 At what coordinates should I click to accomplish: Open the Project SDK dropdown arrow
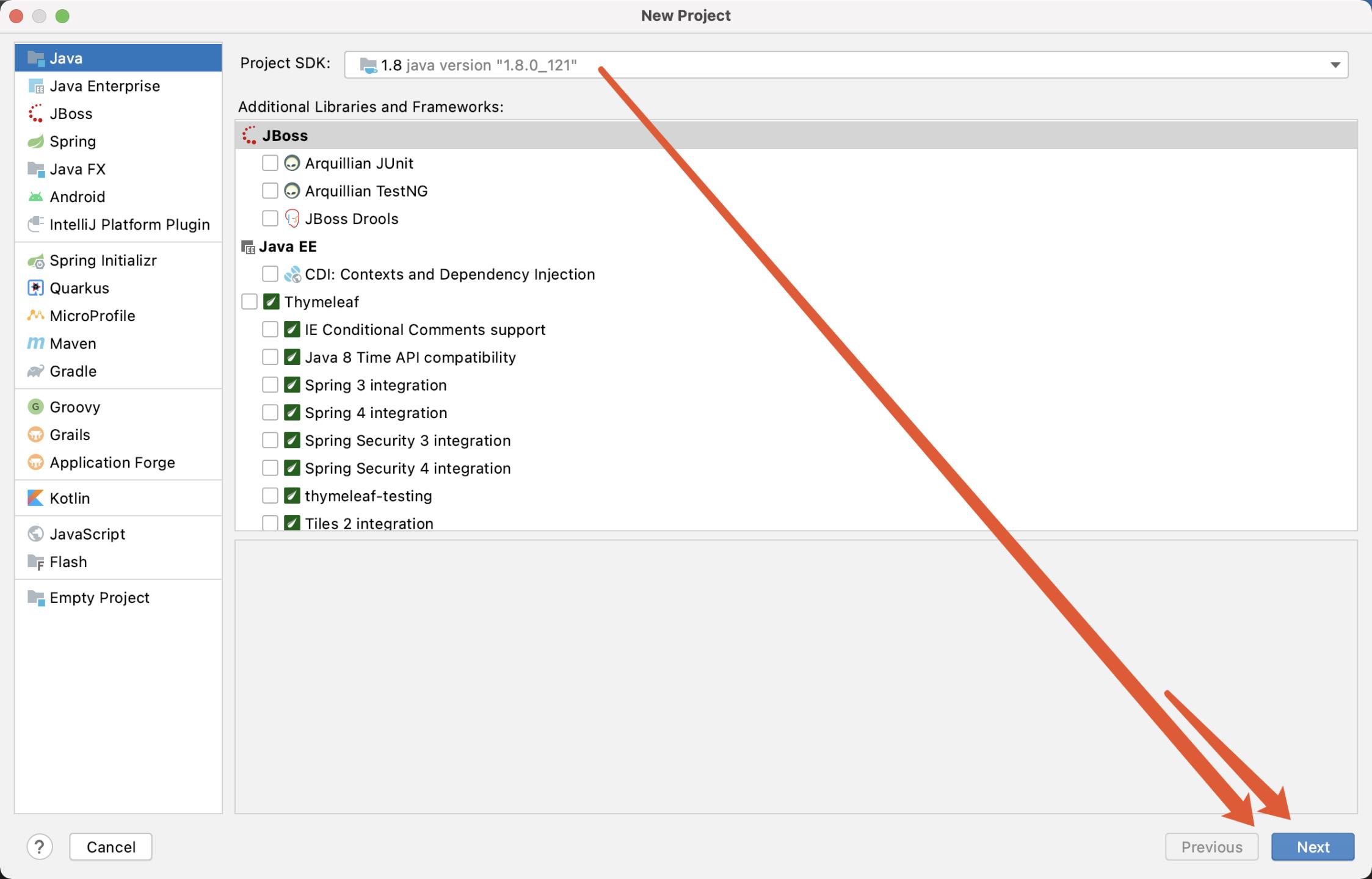point(1335,65)
